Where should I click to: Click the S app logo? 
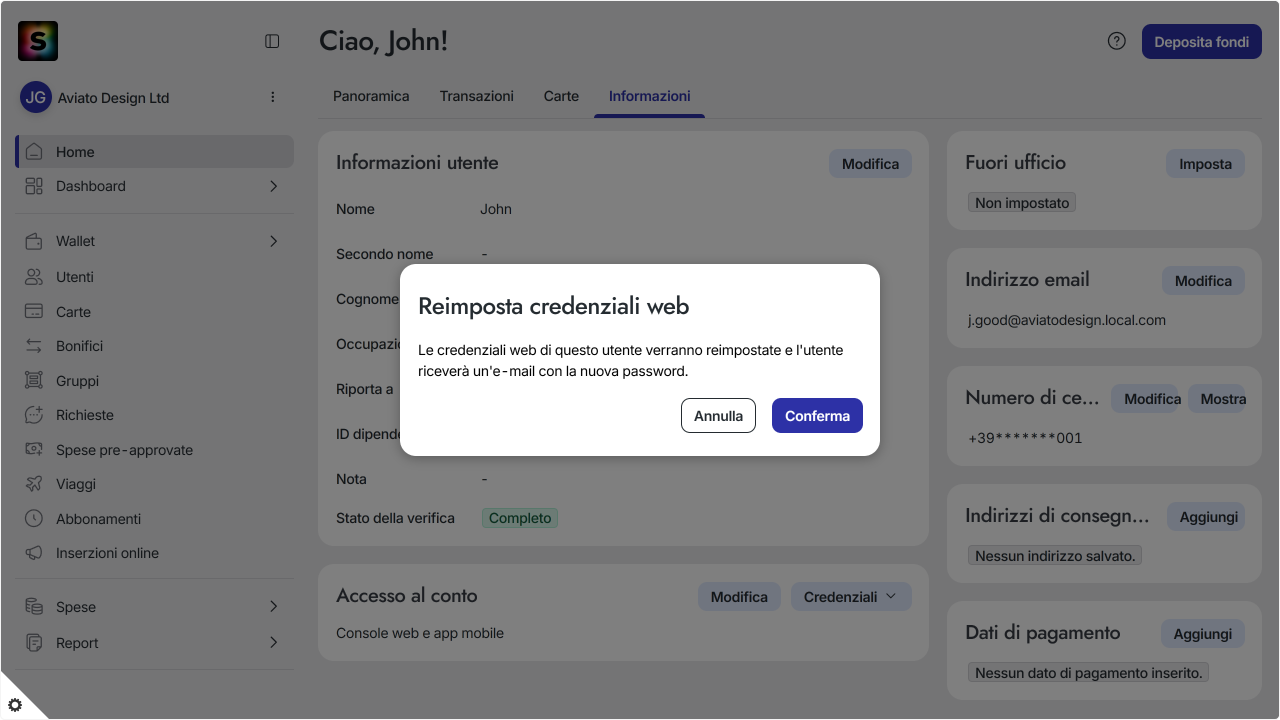[38, 41]
